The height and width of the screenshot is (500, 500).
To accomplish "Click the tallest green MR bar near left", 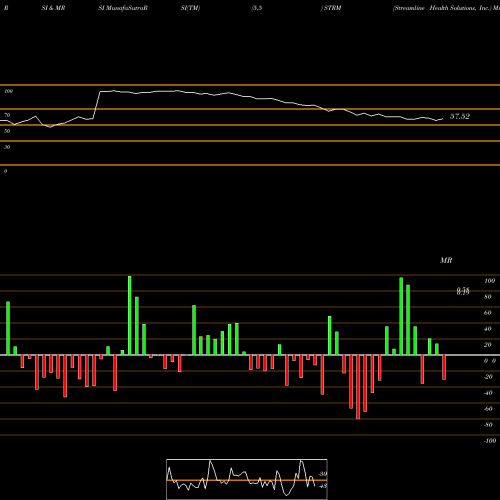I will (130, 315).
